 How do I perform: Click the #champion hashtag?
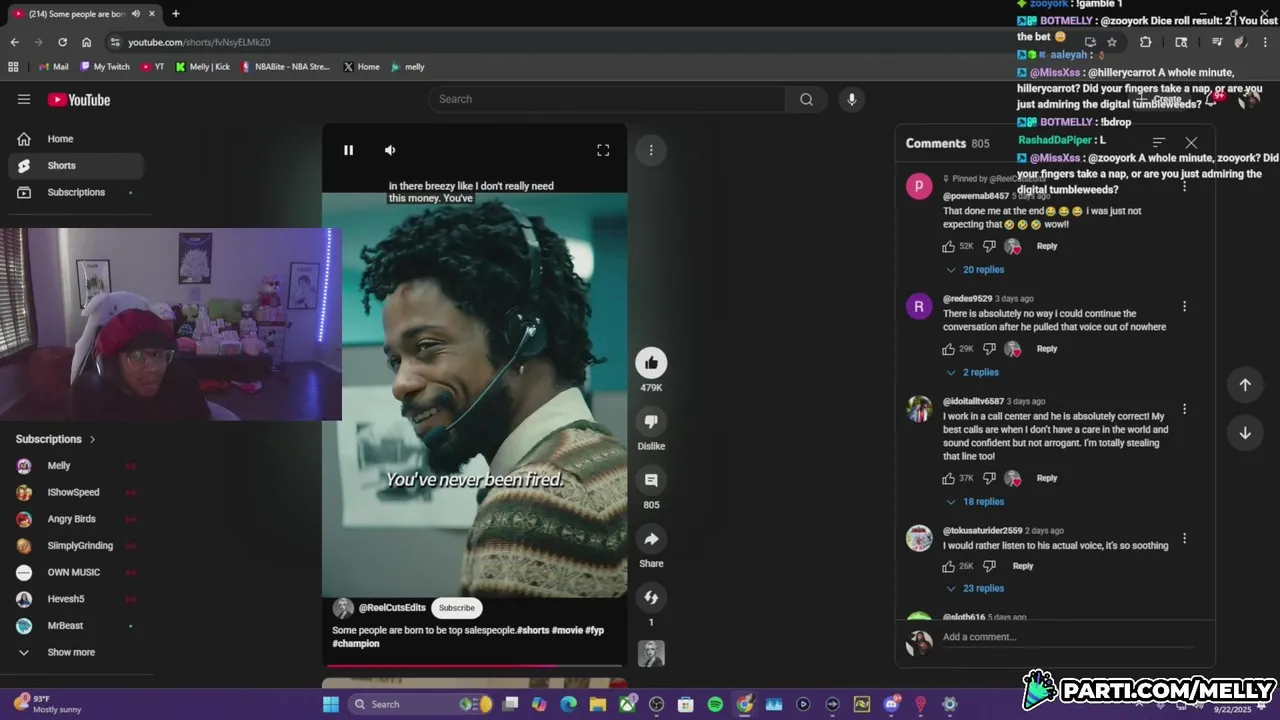[x=356, y=644]
